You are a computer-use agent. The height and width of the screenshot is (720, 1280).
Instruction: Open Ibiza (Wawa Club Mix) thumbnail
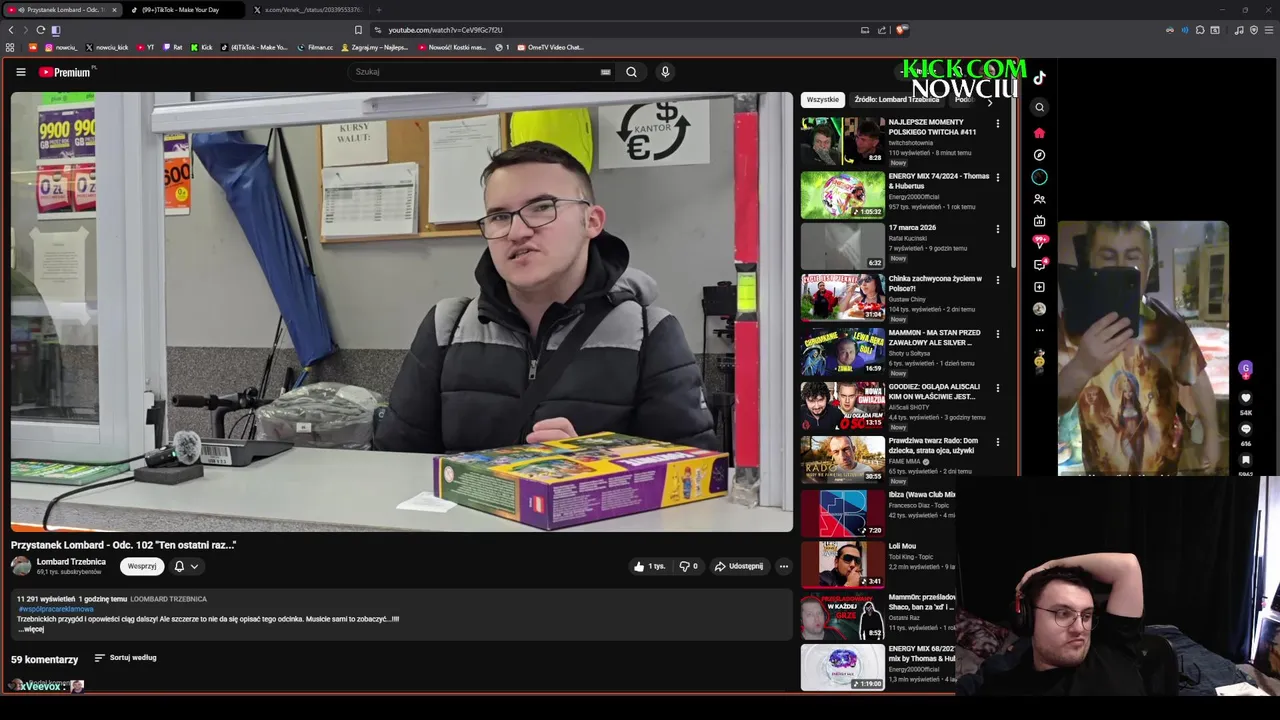coord(842,513)
